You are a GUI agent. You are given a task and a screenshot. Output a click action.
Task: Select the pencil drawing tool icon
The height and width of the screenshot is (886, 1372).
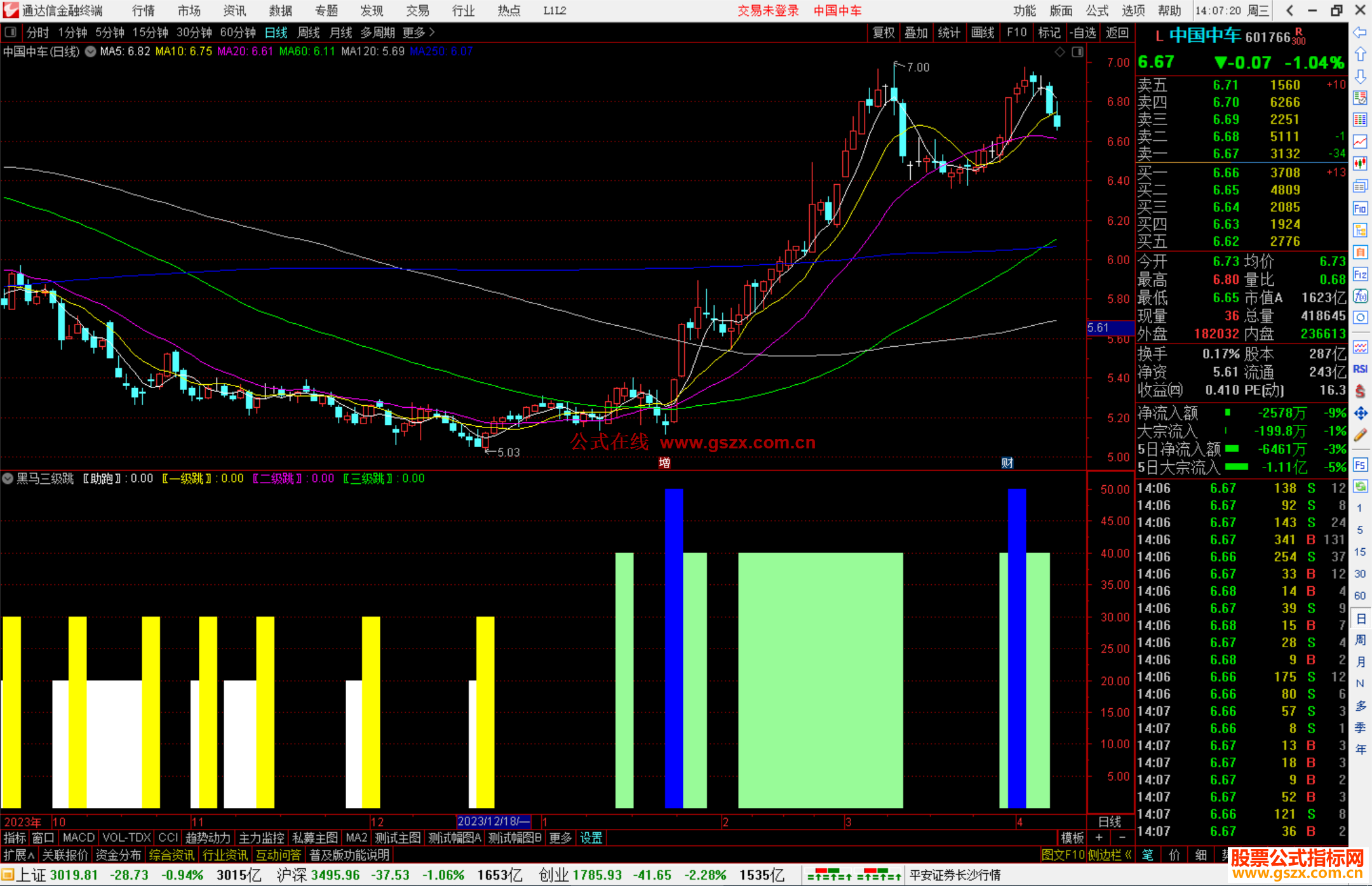pyautogui.click(x=1360, y=436)
